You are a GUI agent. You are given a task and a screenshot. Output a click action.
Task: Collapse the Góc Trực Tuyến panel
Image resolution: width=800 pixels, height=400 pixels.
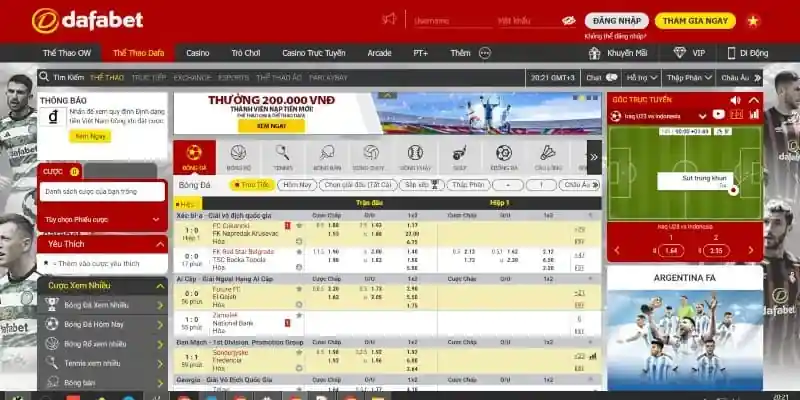(754, 100)
